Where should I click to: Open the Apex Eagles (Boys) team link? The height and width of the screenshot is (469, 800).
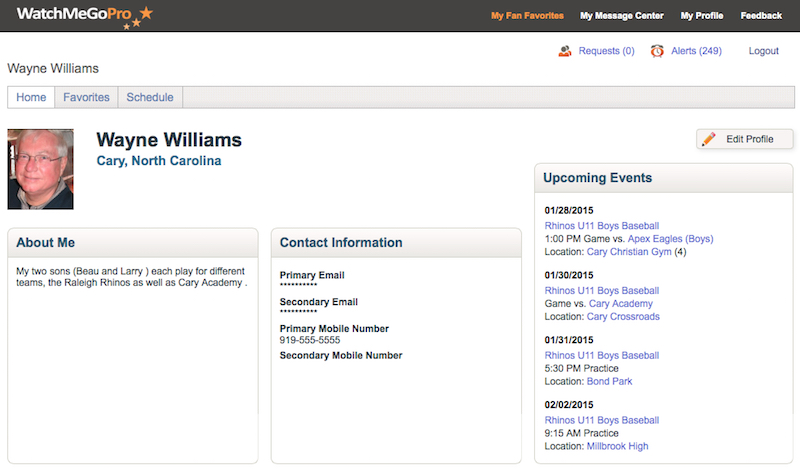pyautogui.click(x=670, y=239)
